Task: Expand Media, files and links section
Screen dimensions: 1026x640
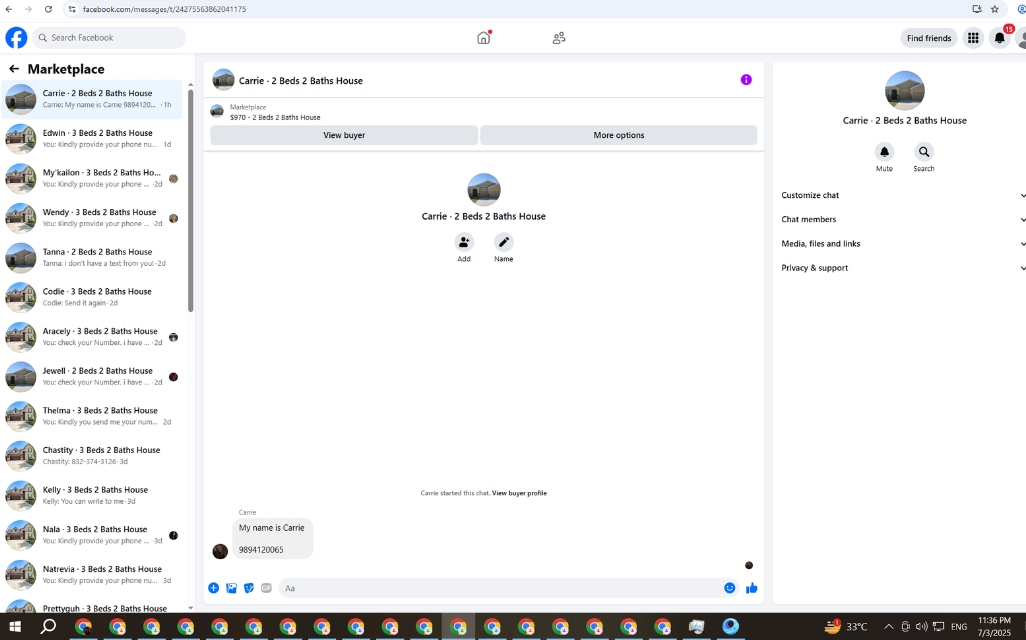Action: (903, 243)
